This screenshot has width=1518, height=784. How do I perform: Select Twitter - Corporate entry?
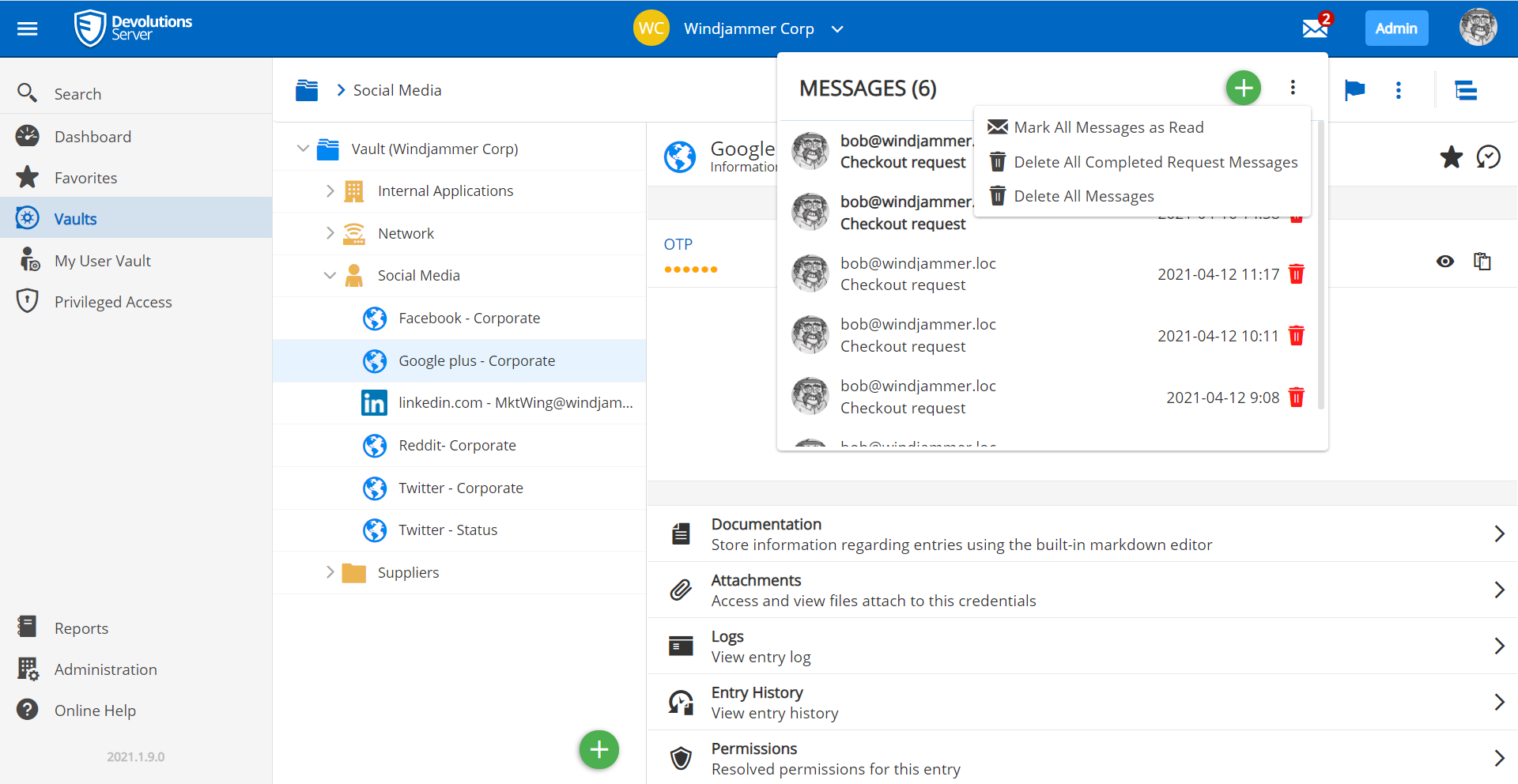click(x=460, y=488)
